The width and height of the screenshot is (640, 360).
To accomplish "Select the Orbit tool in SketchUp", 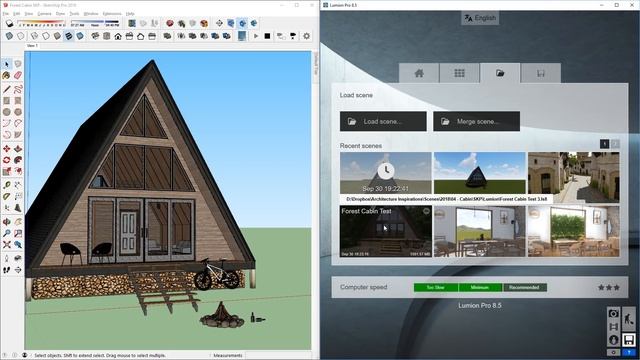I will [x=7, y=222].
